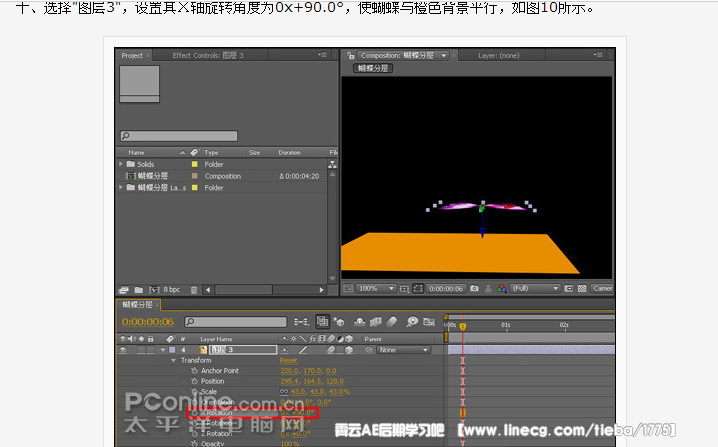This screenshot has width=718, height=447.
Task: Toggle mask and shape path visibility
Action: [x=418, y=289]
